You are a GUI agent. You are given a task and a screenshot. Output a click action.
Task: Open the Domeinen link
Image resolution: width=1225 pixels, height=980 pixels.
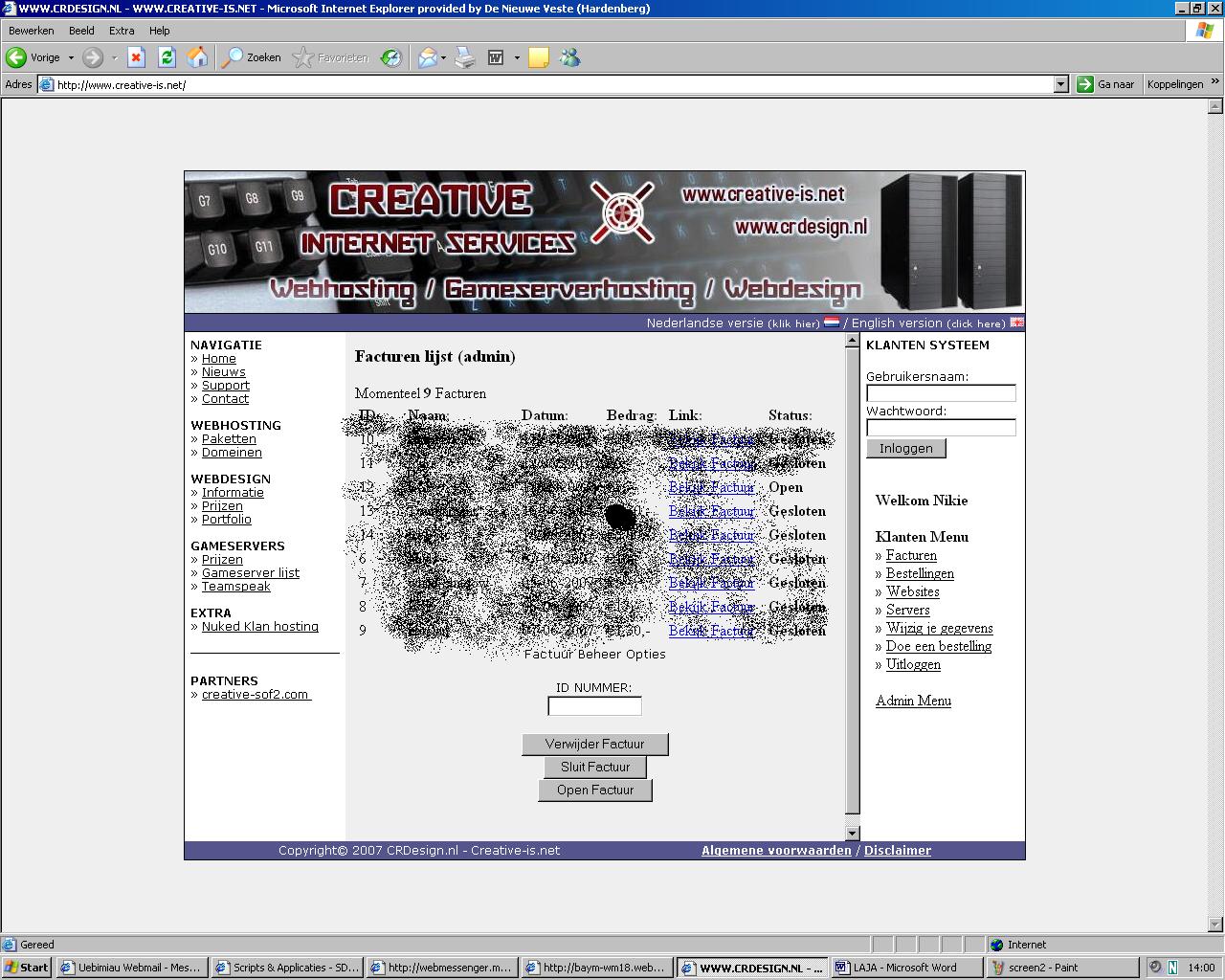click(x=232, y=453)
